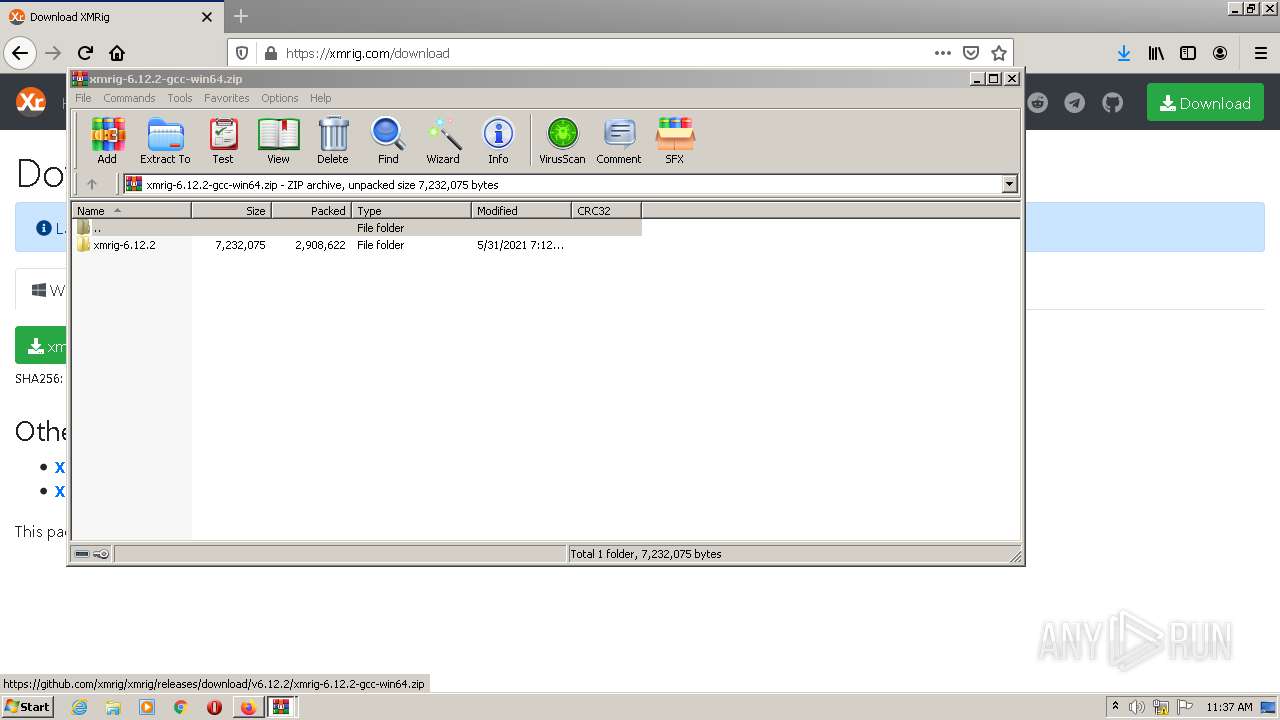Viewport: 1280px width, 720px height.
Task: Open site security padlock info
Action: [x=269, y=53]
